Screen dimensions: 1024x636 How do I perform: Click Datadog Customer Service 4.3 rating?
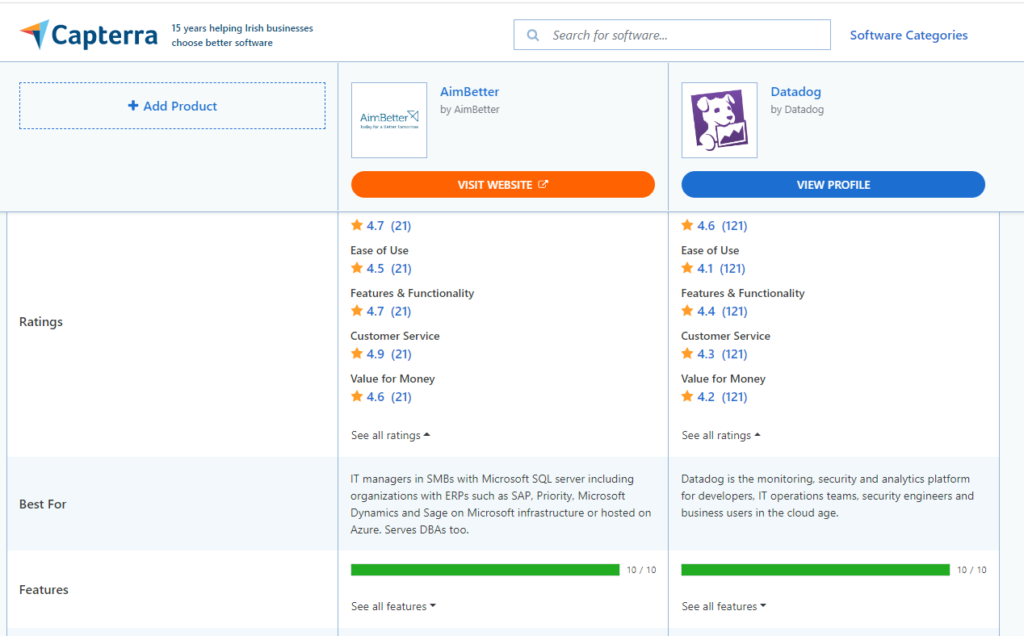[714, 354]
